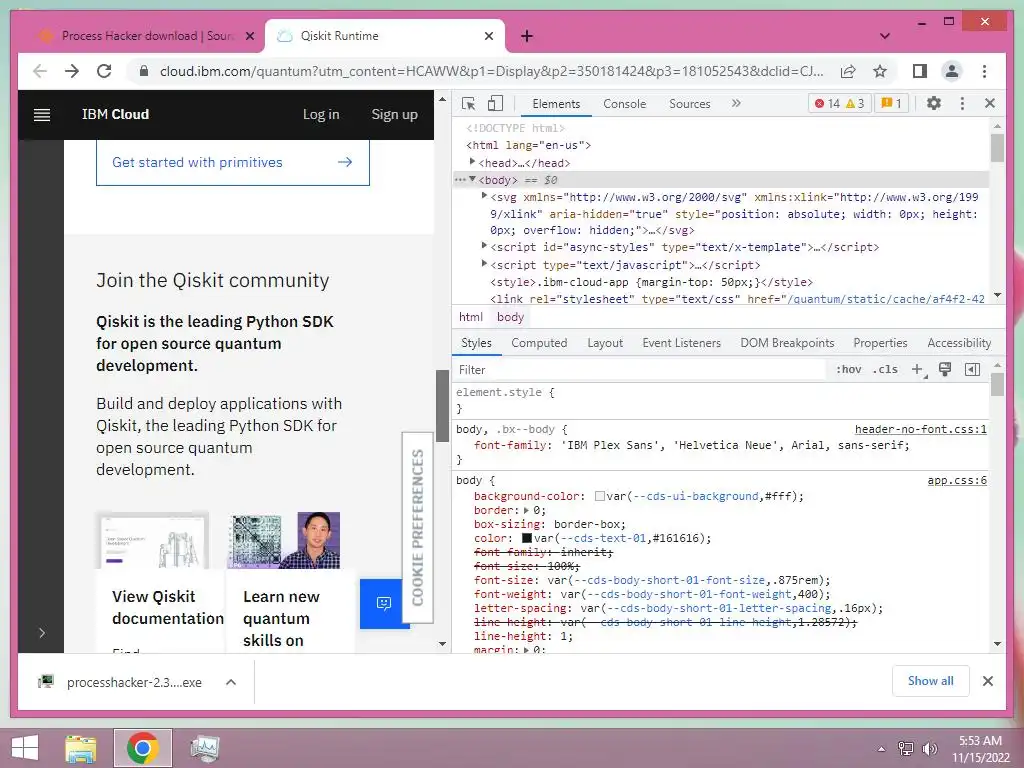Click the background-color white swatch
The image size is (1024, 768).
[600, 496]
